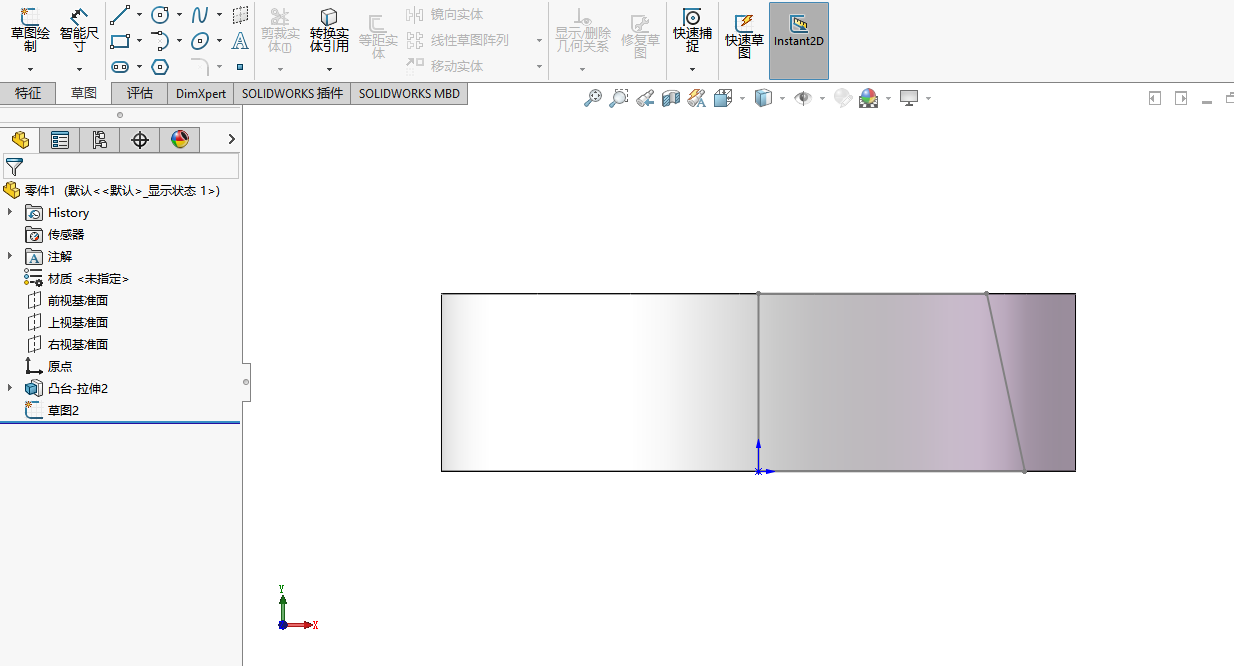Select the Spline sketch tool
This screenshot has height=666, width=1234.
[200, 15]
